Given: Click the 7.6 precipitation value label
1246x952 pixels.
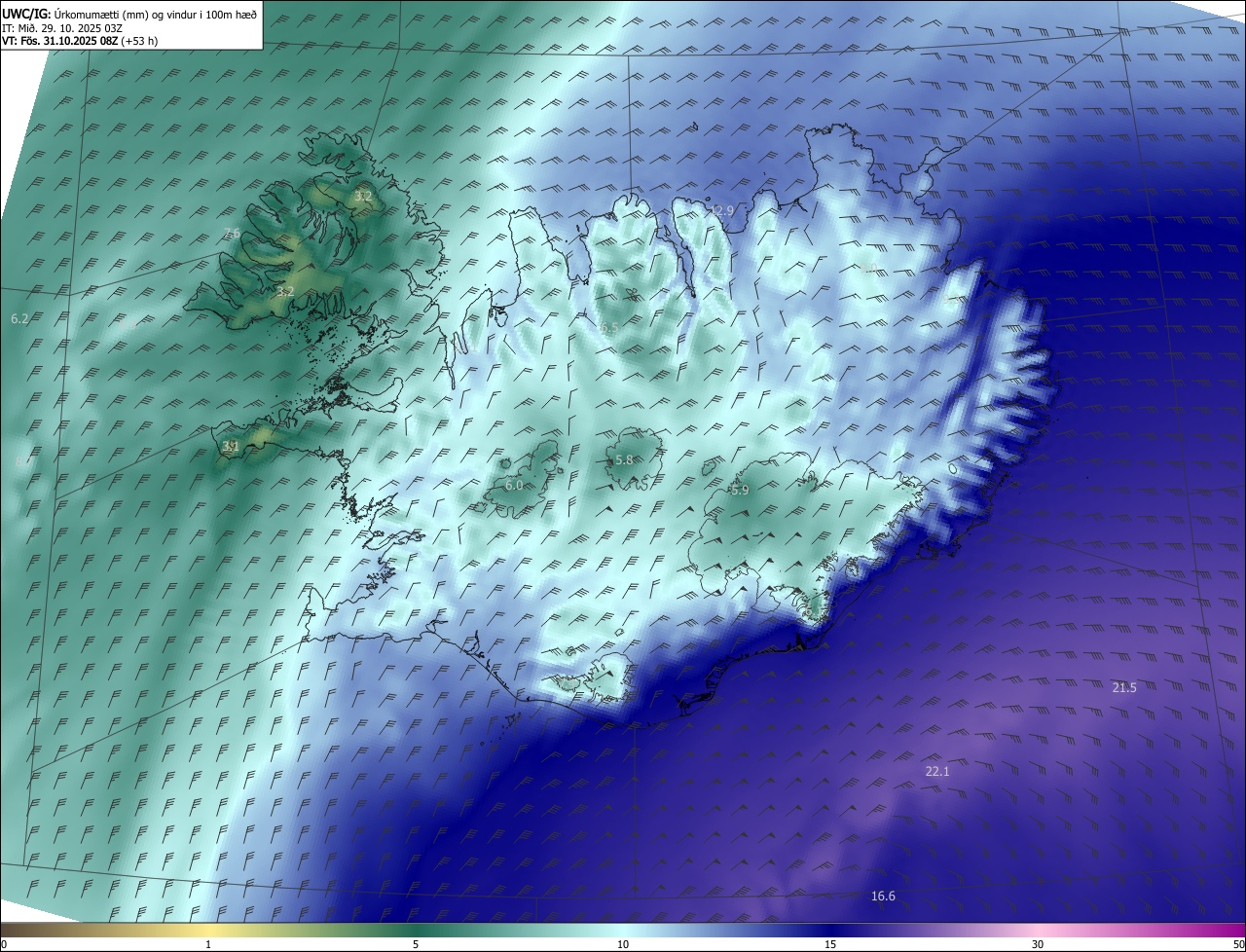Looking at the screenshot, I should point(231,233).
